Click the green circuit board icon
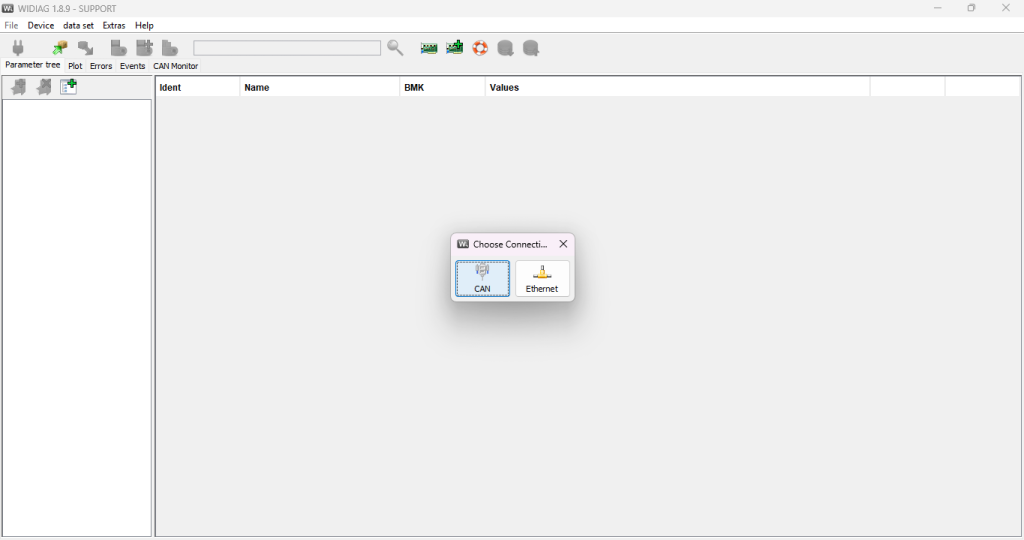This screenshot has width=1024, height=540. tap(429, 48)
